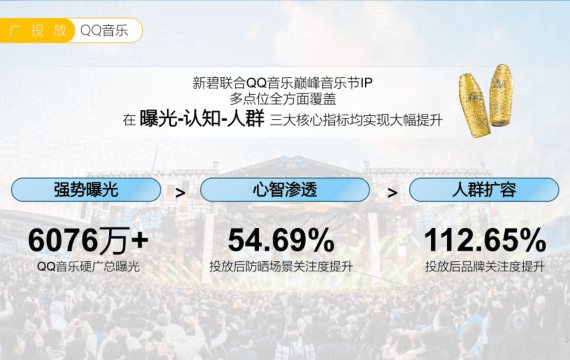
Task: Click the bold 曝光-认知-人群 text
Action: coord(202,118)
